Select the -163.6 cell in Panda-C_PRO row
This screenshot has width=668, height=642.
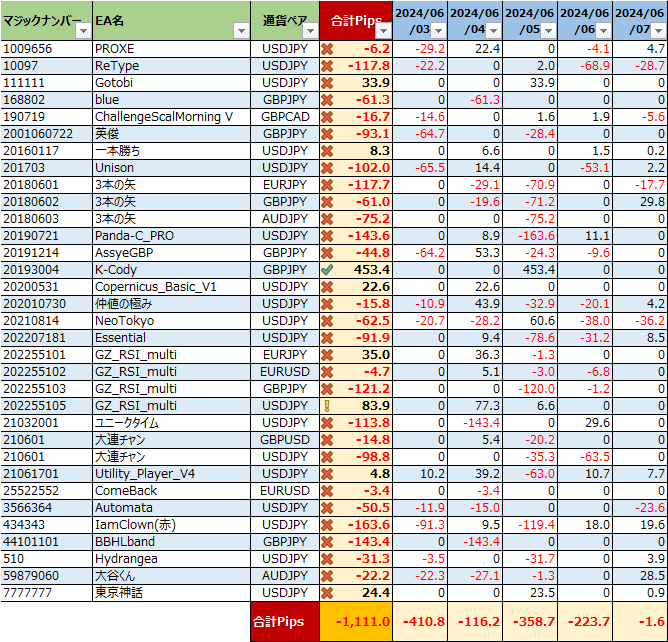(x=530, y=236)
